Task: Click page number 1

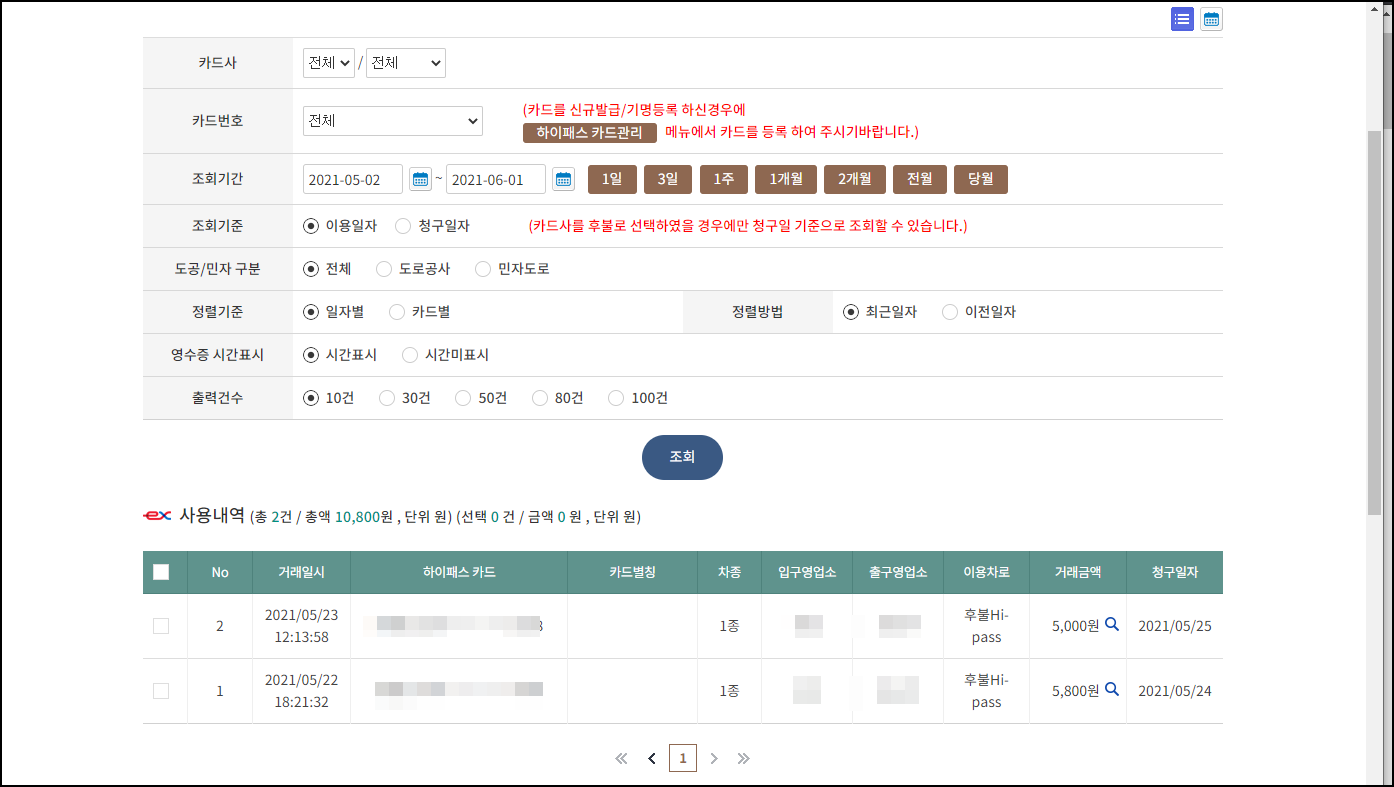Action: tap(683, 758)
